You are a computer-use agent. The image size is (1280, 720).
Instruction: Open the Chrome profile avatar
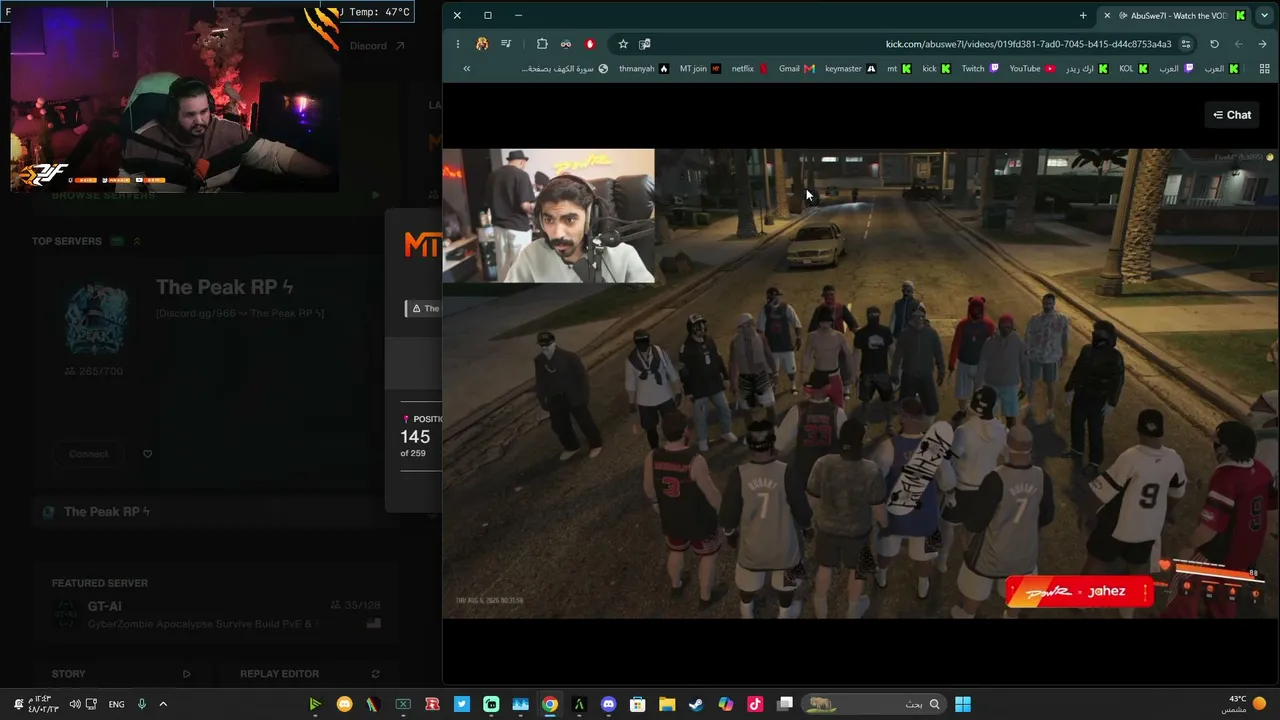click(x=482, y=44)
